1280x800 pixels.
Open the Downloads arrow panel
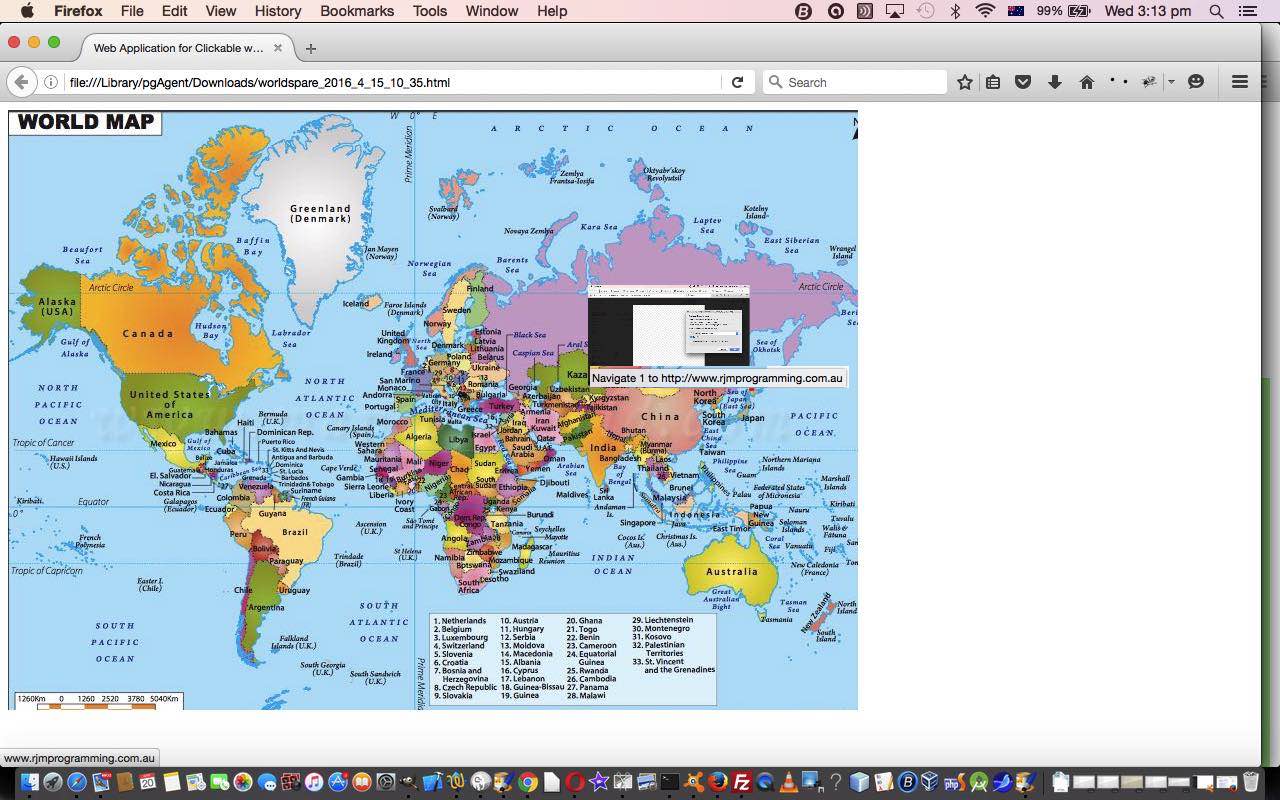[x=1054, y=82]
